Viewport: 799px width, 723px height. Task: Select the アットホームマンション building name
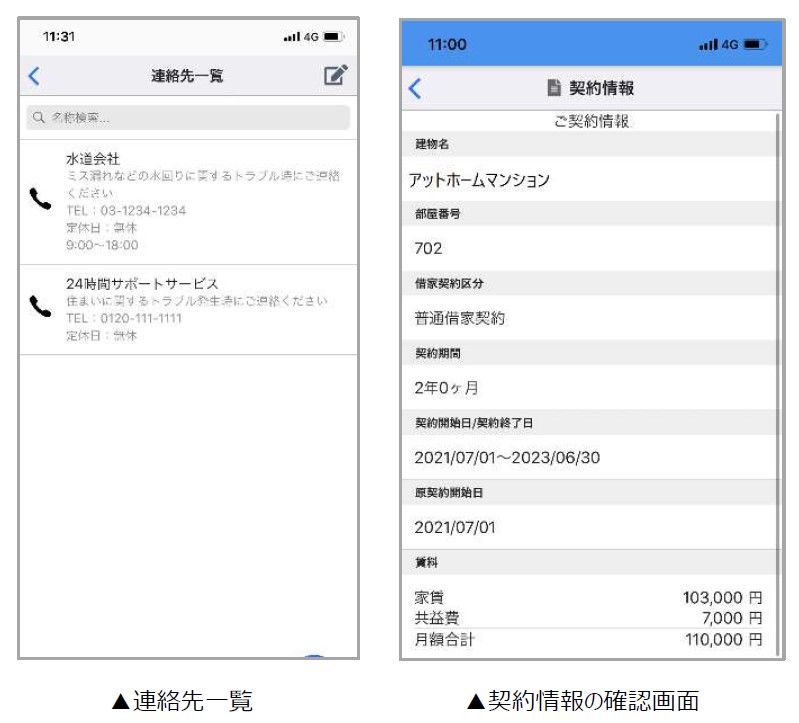(x=480, y=179)
